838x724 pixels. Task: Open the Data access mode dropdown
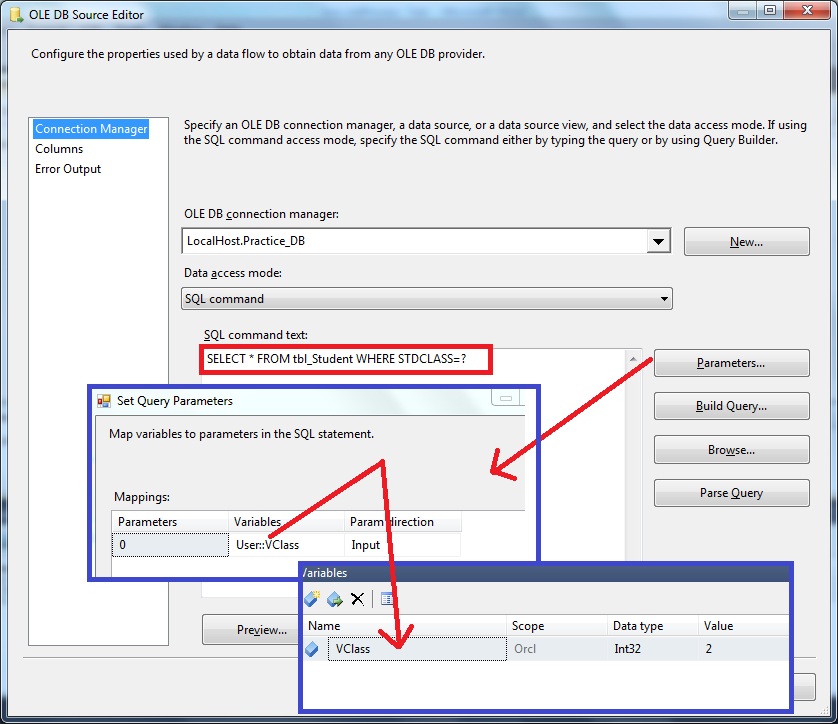coord(662,298)
